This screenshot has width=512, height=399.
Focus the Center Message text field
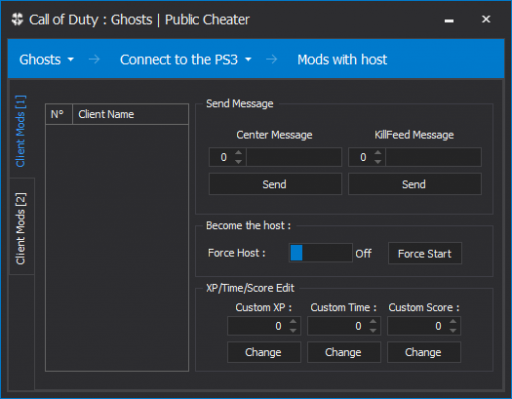coord(294,157)
